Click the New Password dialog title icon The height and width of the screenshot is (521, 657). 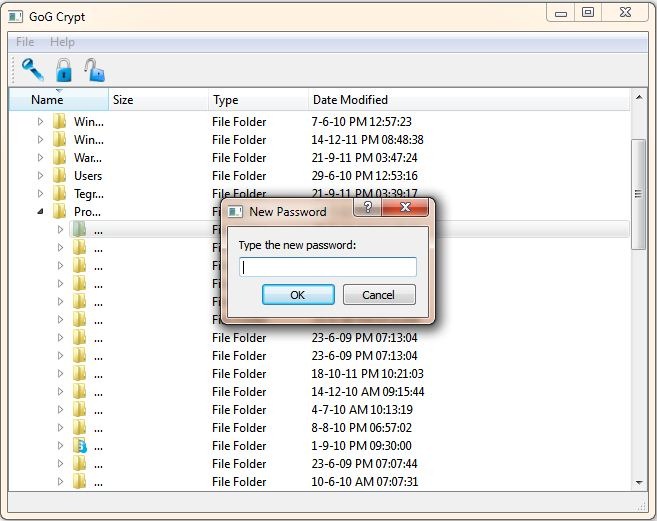pyautogui.click(x=235, y=212)
